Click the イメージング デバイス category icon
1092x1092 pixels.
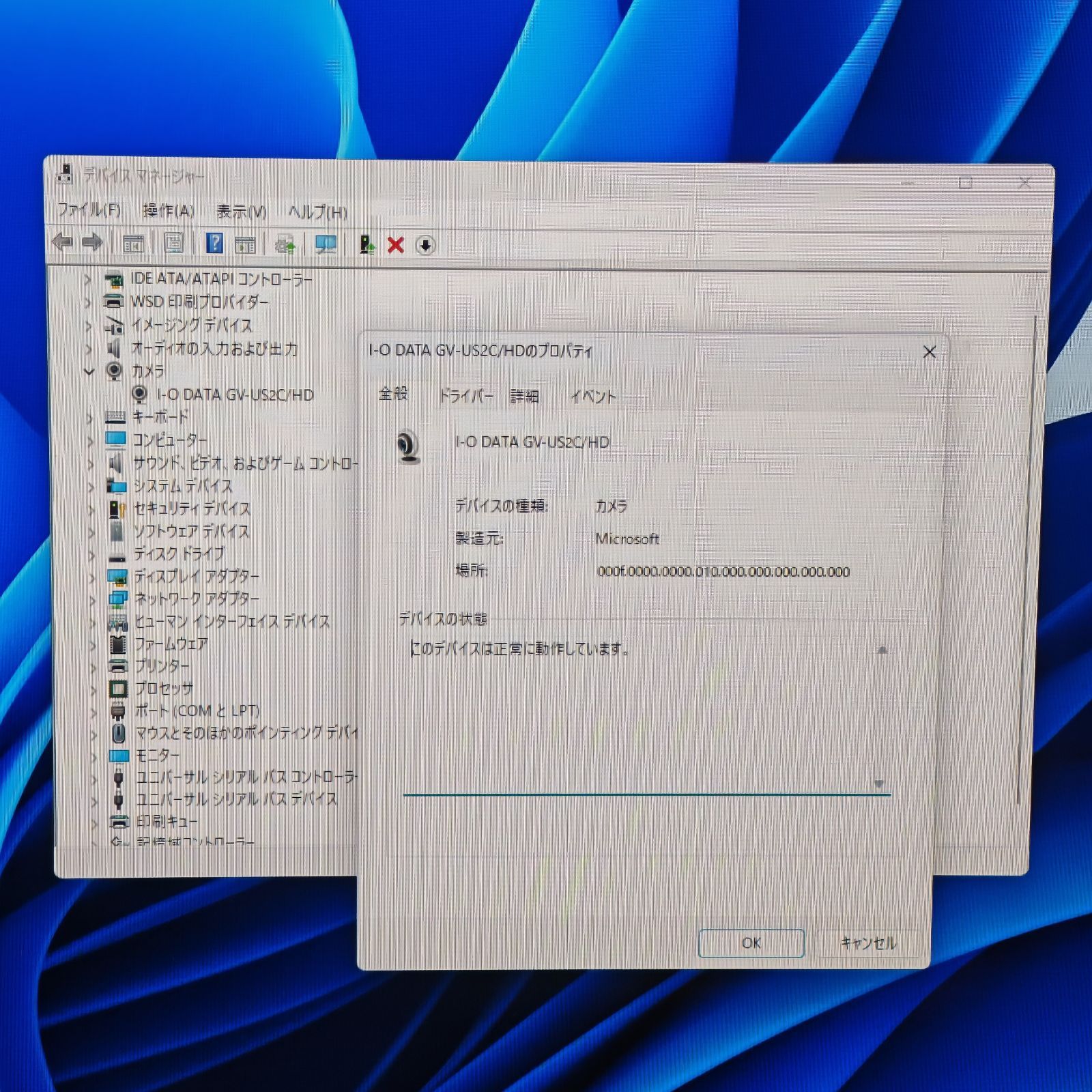point(114,325)
